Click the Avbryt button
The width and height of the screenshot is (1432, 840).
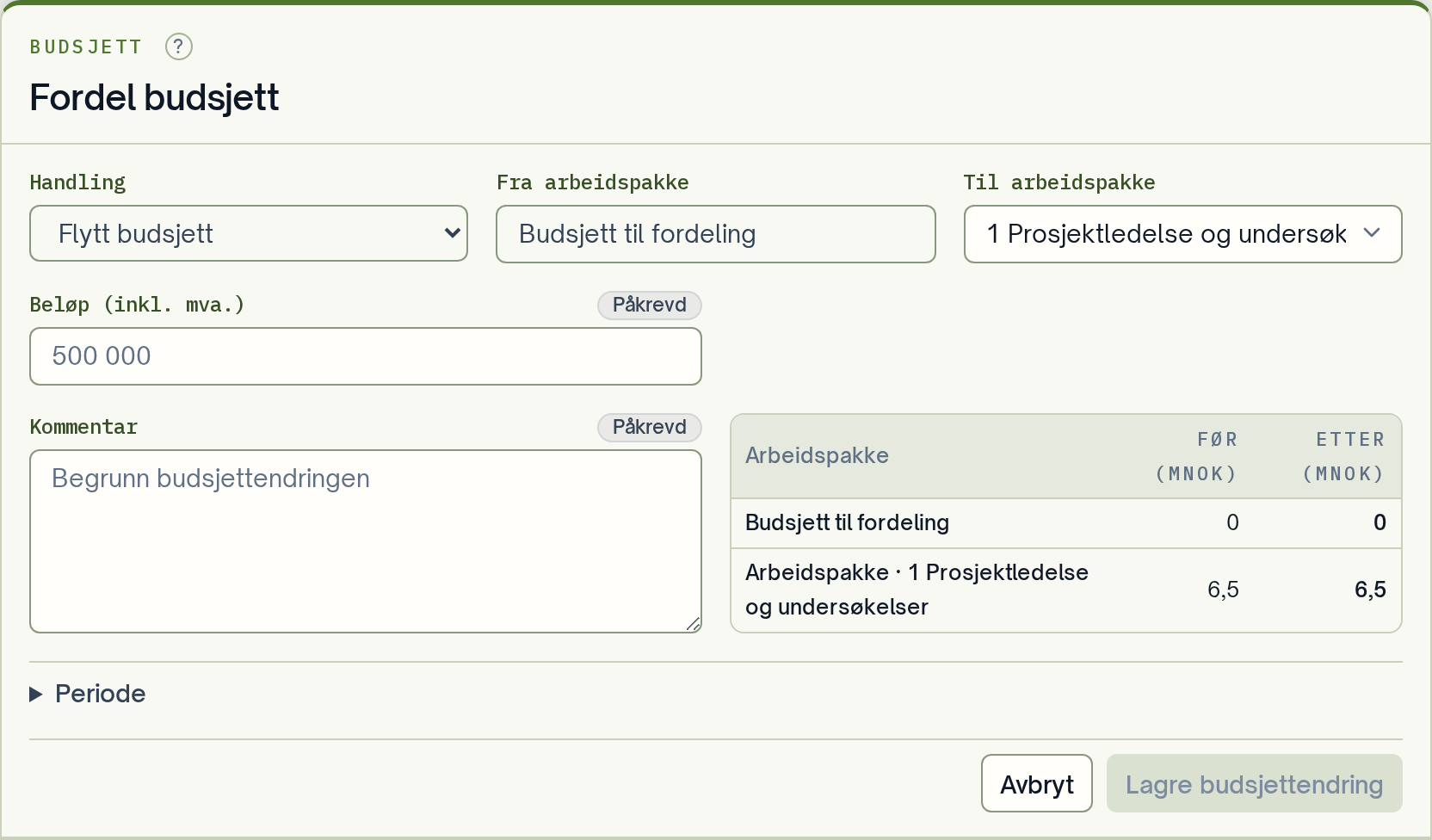[1037, 783]
